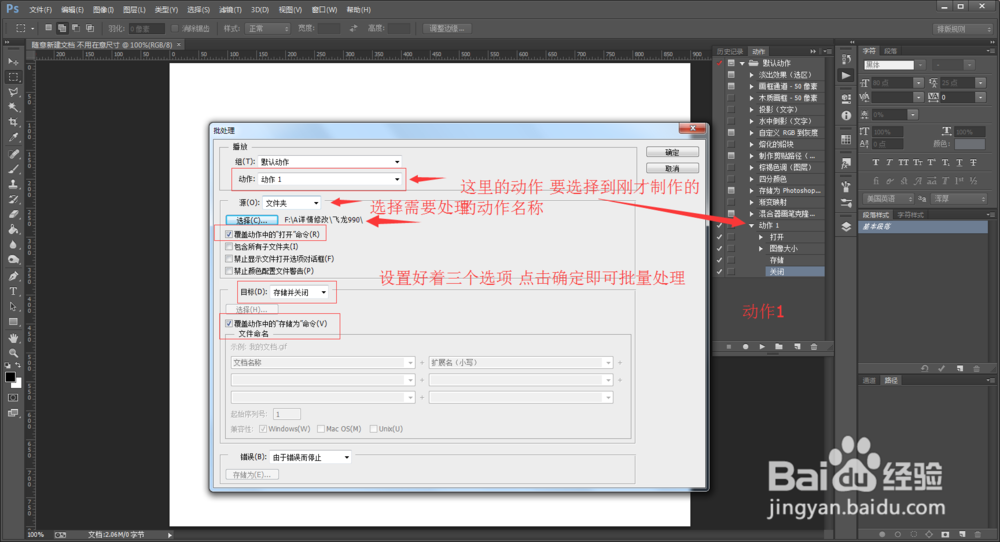
Task: Toggle dialog box for '打开' action step
Action: pyautogui.click(x=732, y=237)
